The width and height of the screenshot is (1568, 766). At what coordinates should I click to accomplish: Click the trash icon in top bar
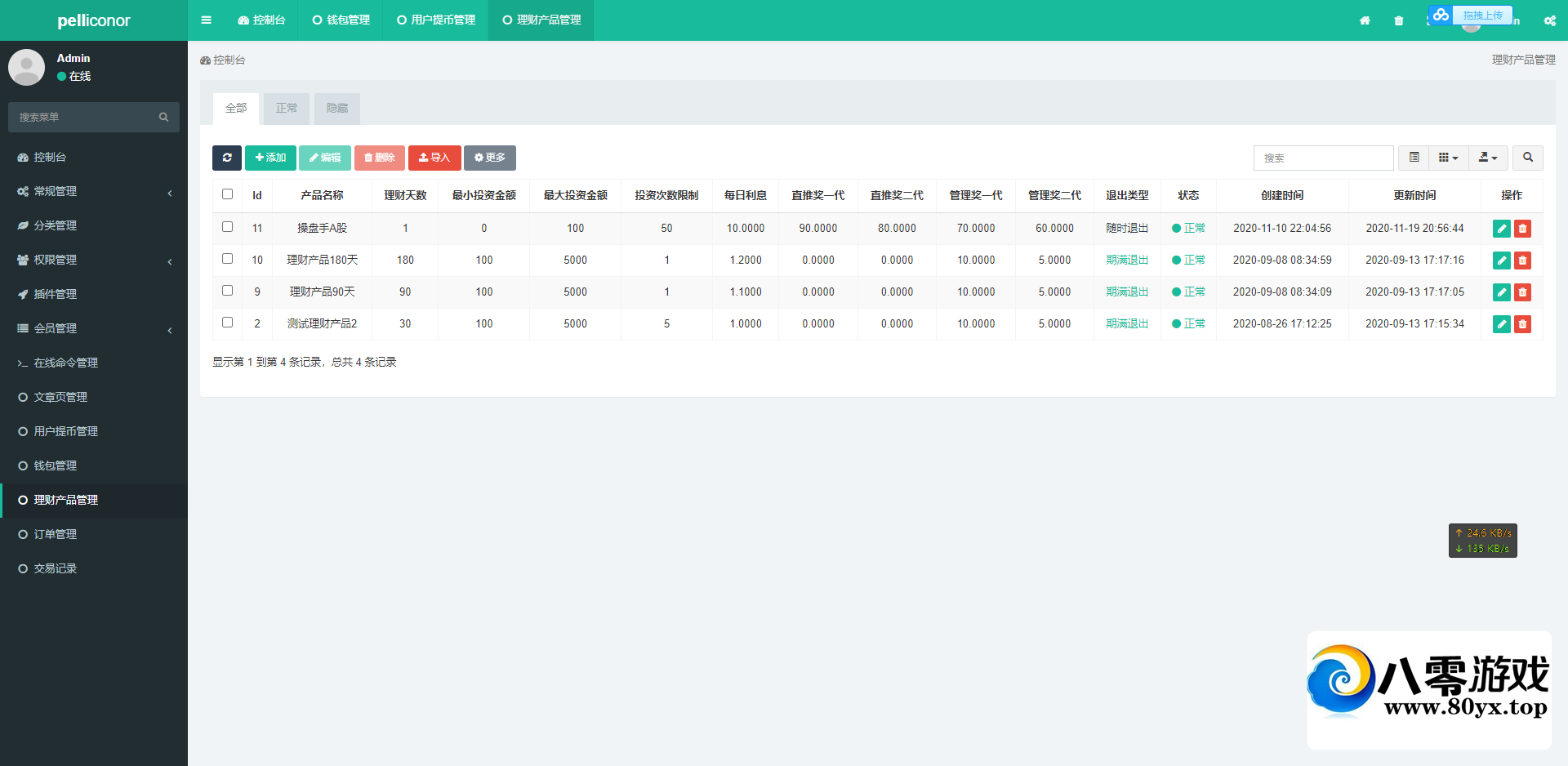(x=1399, y=20)
